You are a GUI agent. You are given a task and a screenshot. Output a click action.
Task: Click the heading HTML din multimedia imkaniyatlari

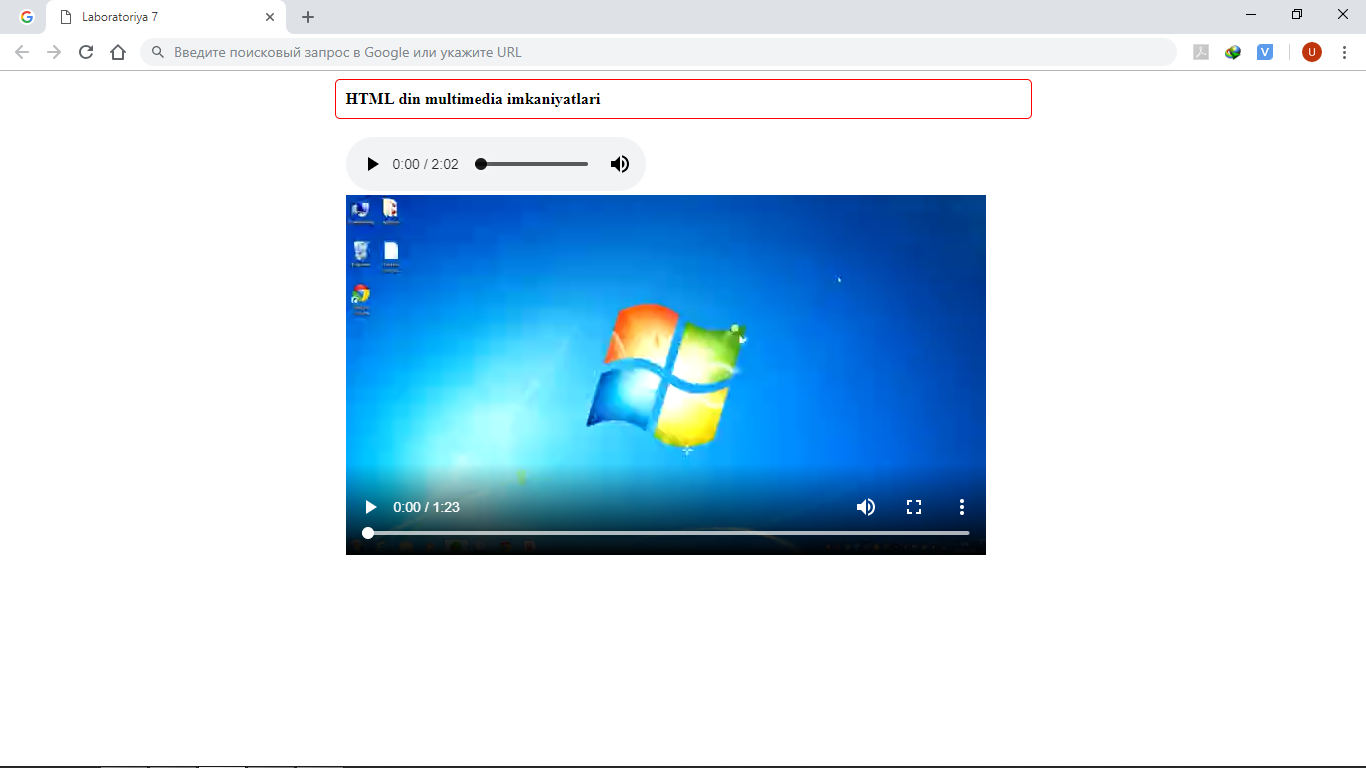click(x=473, y=99)
